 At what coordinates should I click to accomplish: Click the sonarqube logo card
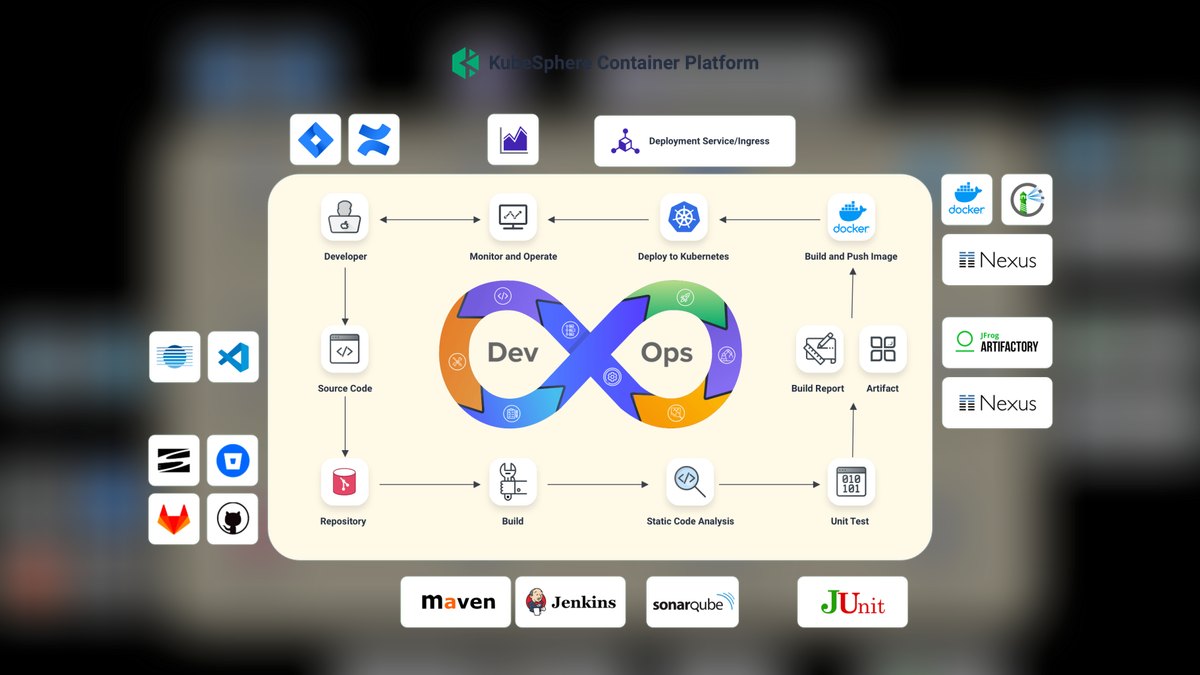[692, 602]
